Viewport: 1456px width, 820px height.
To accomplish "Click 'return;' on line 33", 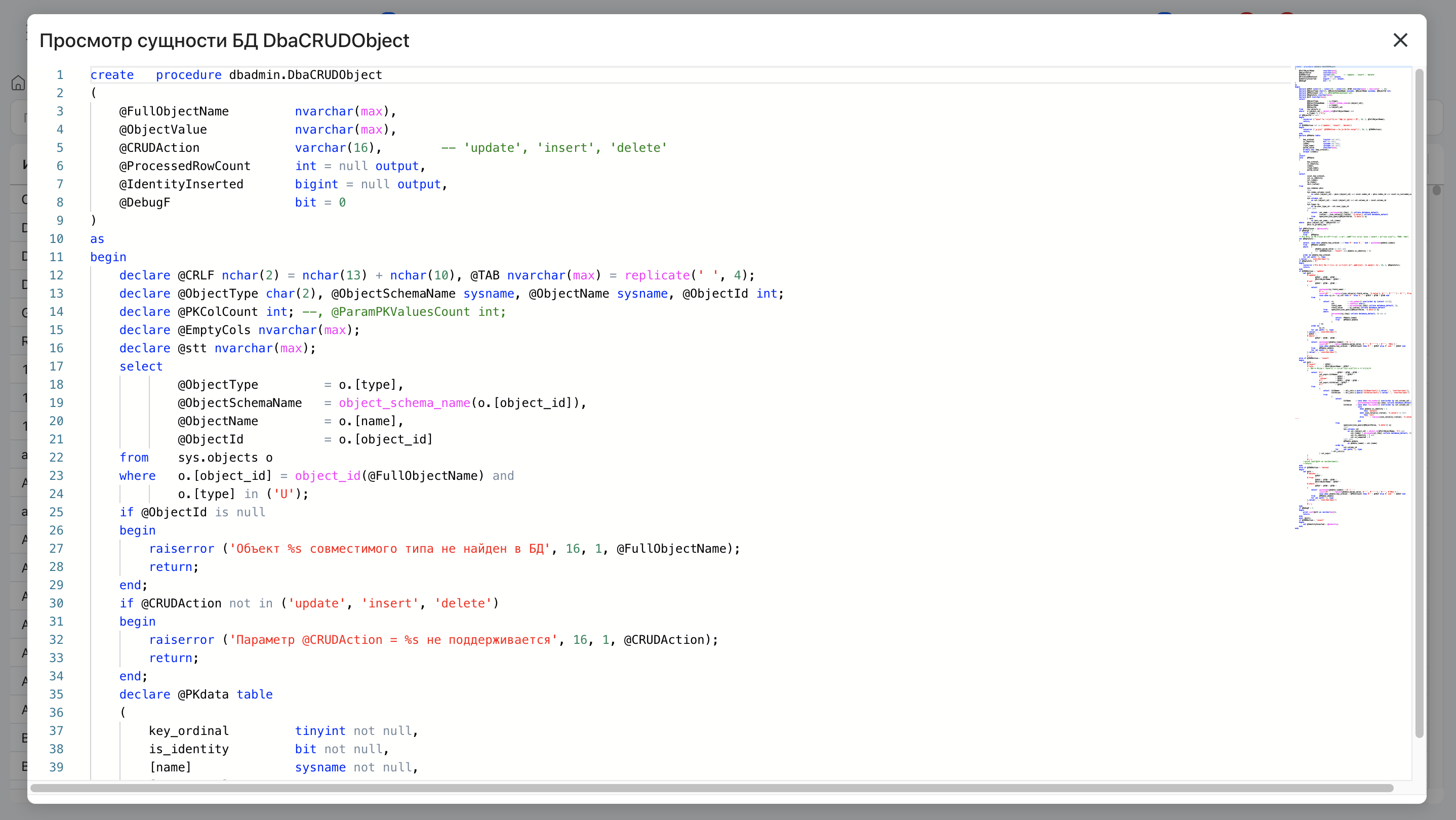I will pyautogui.click(x=174, y=659).
